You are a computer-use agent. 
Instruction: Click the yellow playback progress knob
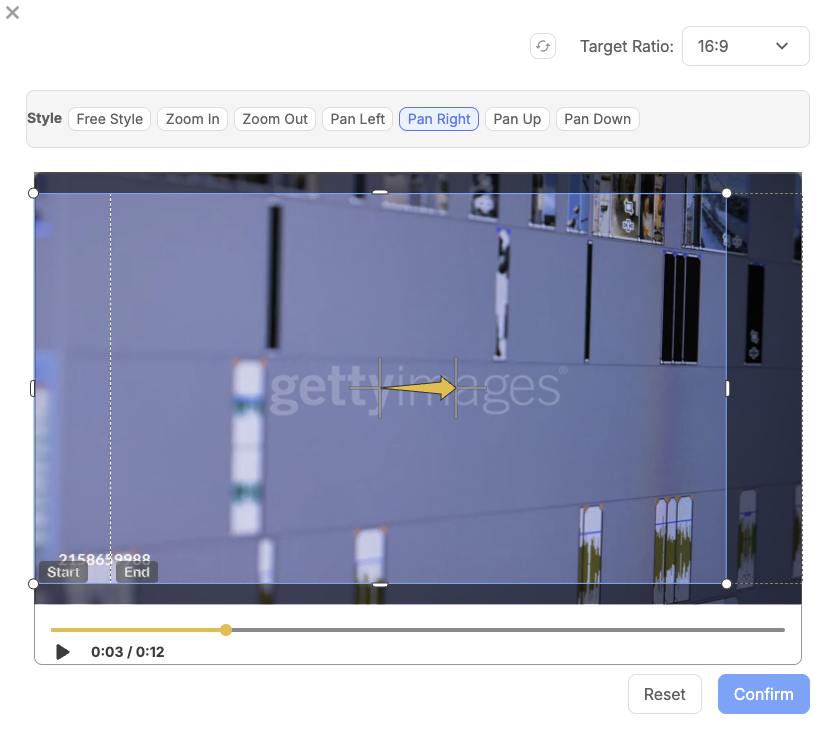226,630
